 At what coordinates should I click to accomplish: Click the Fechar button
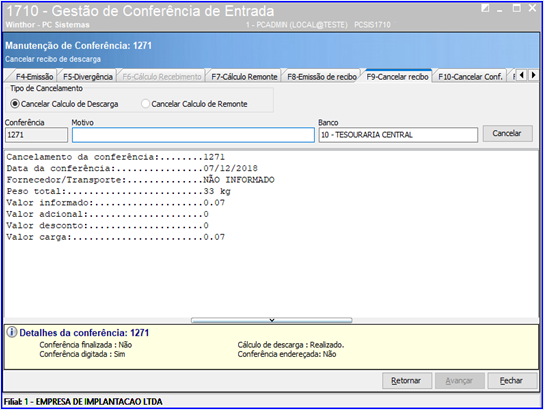coord(512,381)
